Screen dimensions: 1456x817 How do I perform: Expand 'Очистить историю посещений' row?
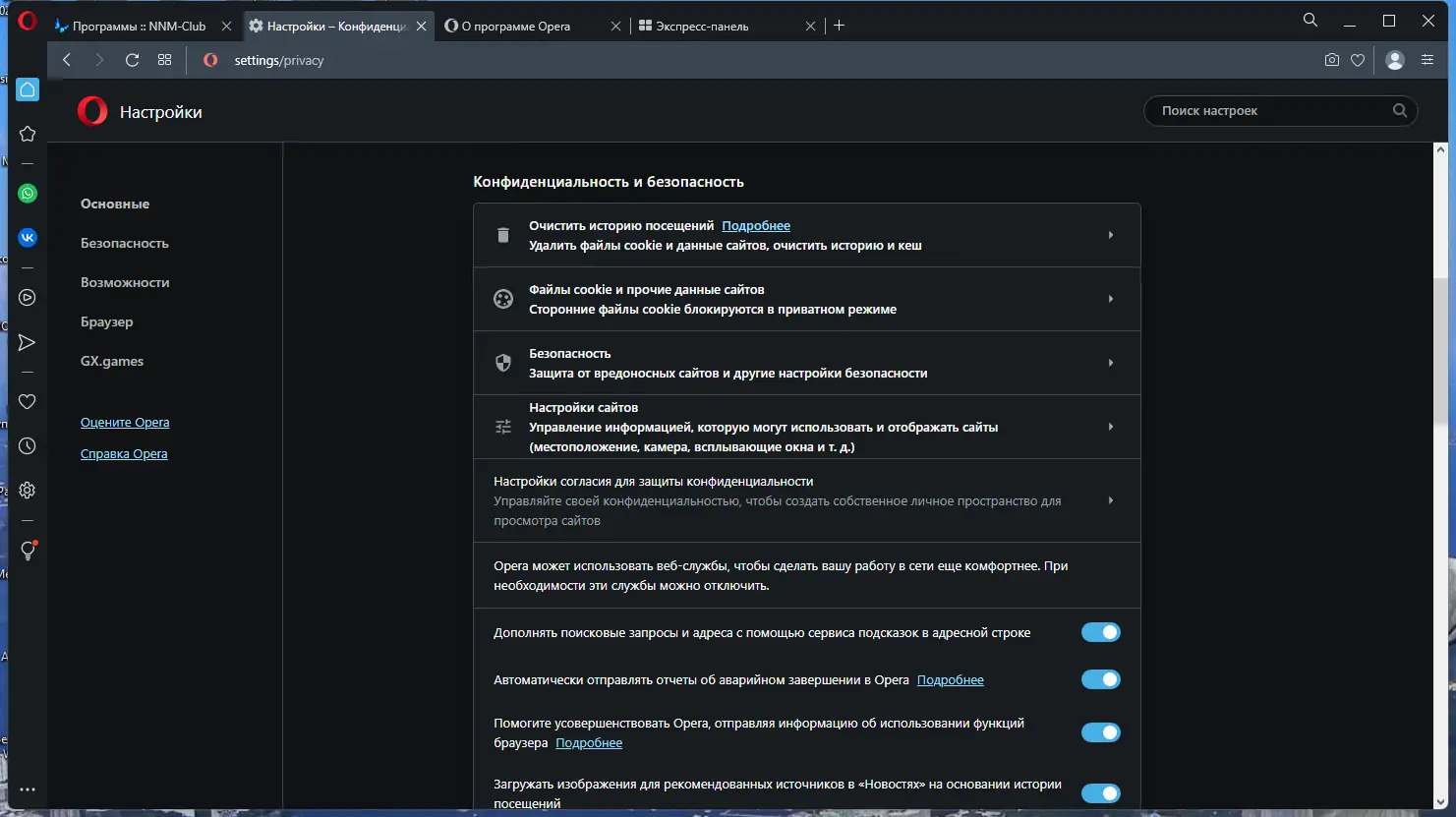point(1110,235)
